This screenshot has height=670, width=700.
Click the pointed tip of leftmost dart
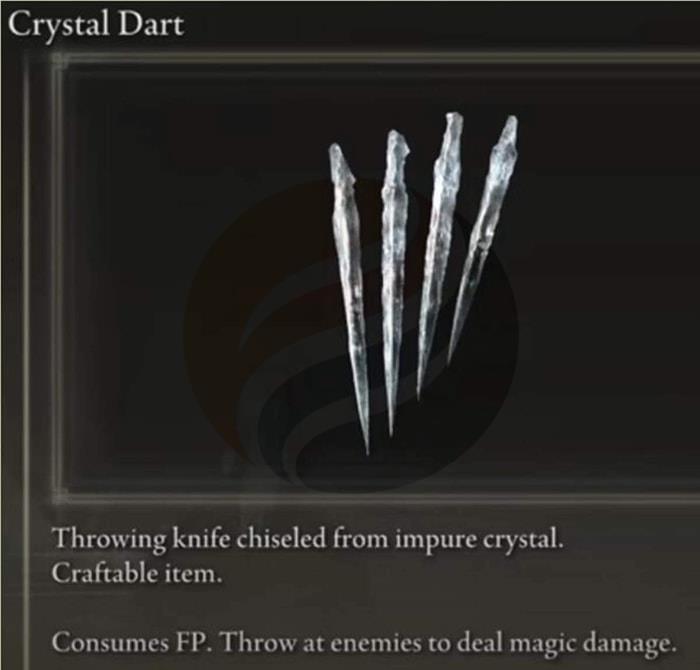click(x=367, y=442)
